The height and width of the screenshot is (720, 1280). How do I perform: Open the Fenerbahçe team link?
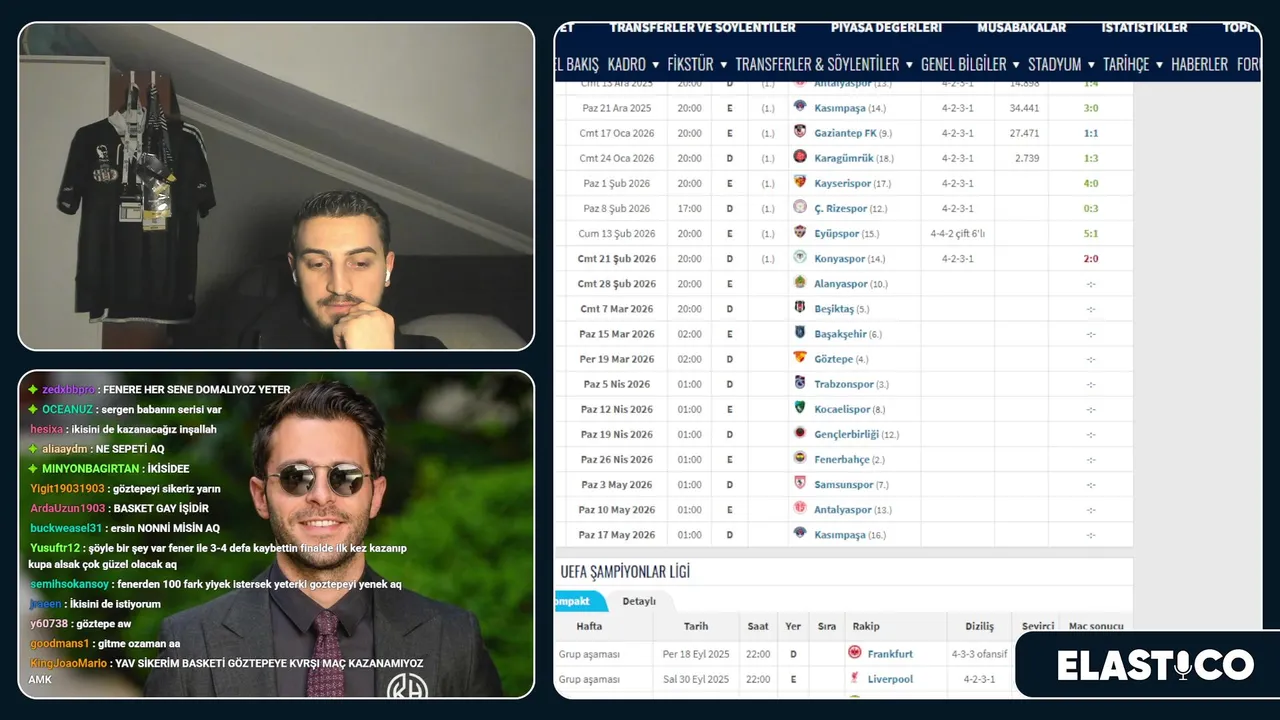pos(841,459)
